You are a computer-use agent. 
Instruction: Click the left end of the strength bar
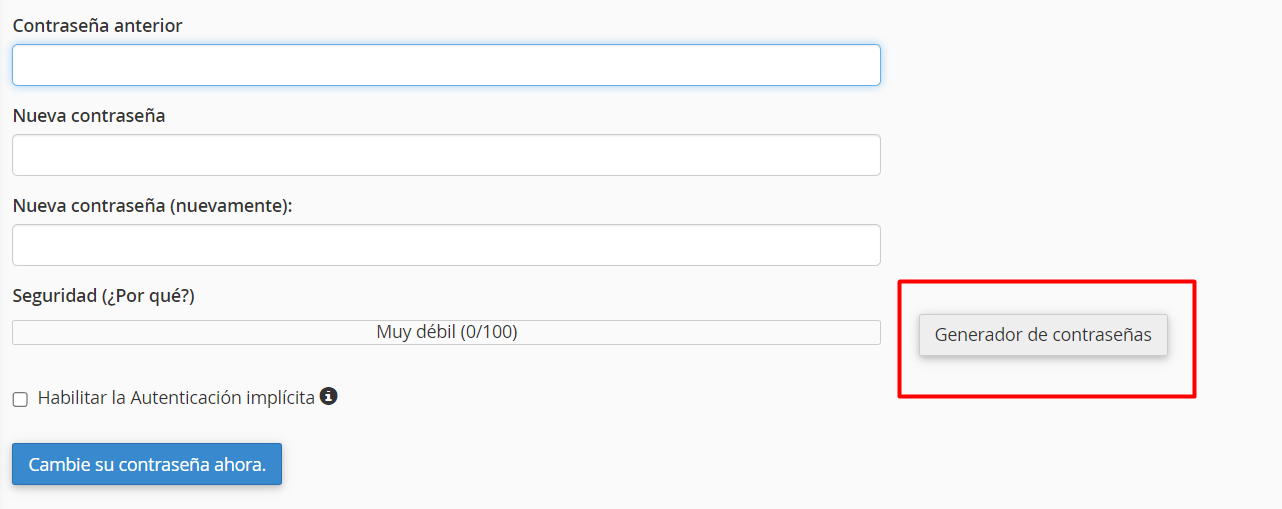pos(20,332)
